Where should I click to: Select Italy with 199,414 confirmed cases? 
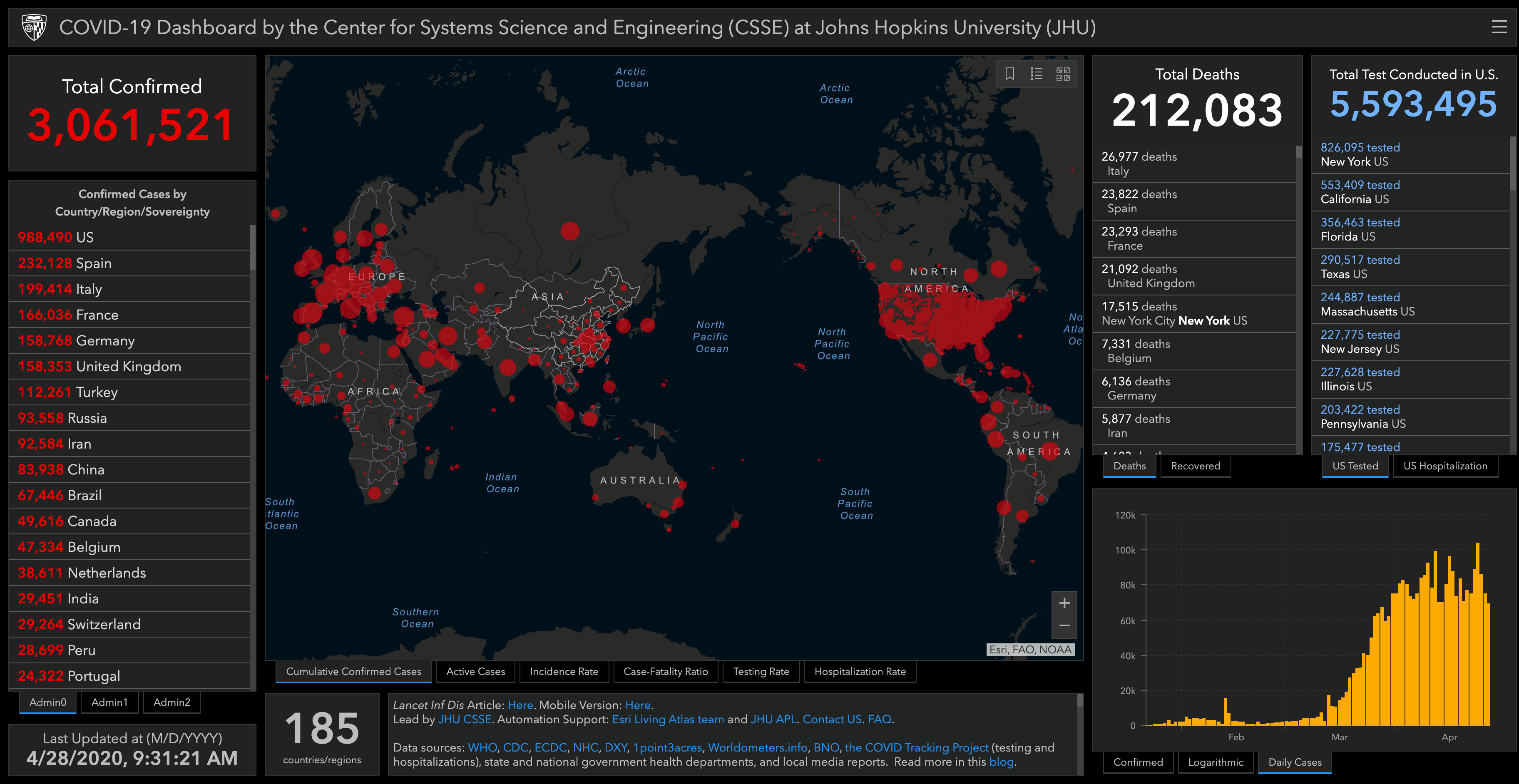[x=130, y=289]
